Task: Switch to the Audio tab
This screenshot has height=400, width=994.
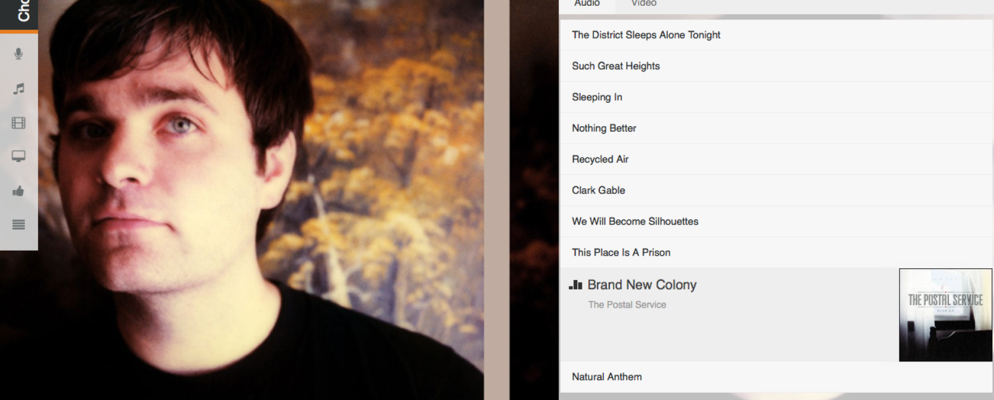Action: 587,4
